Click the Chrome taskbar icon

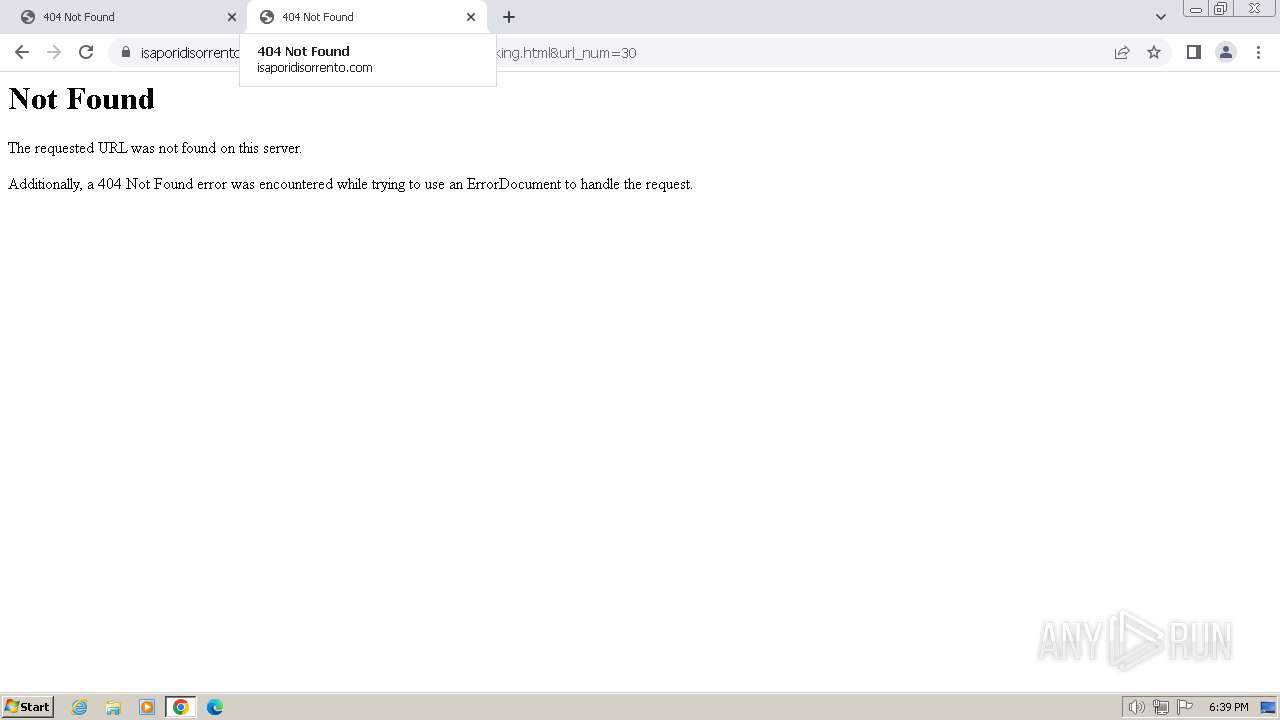[181, 707]
